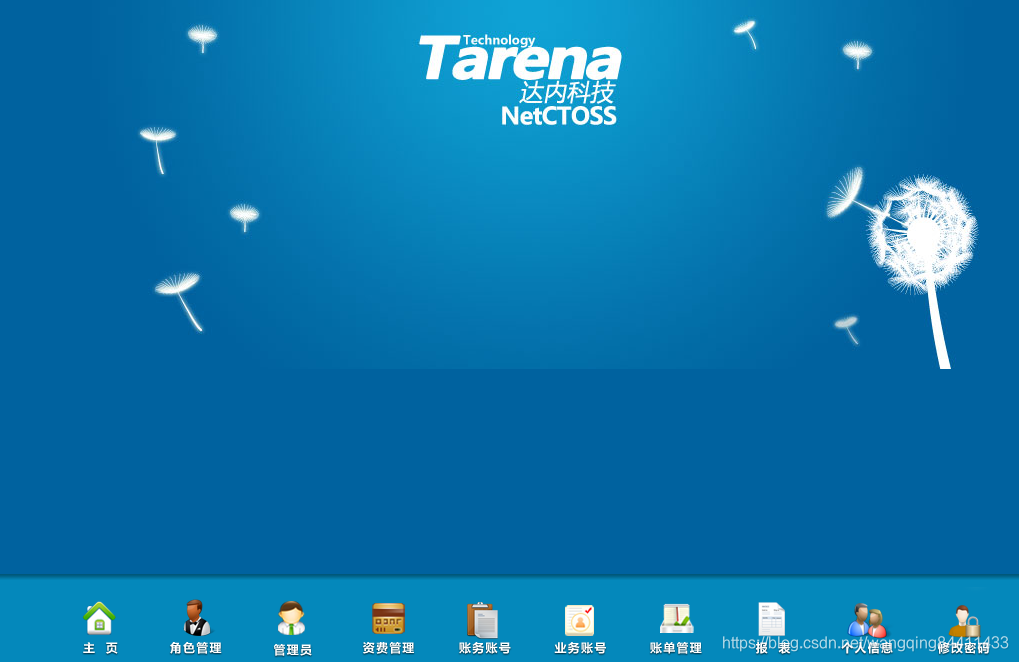This screenshot has height=662, width=1019.
Task: Open the 主页 home icon
Action: [99, 618]
